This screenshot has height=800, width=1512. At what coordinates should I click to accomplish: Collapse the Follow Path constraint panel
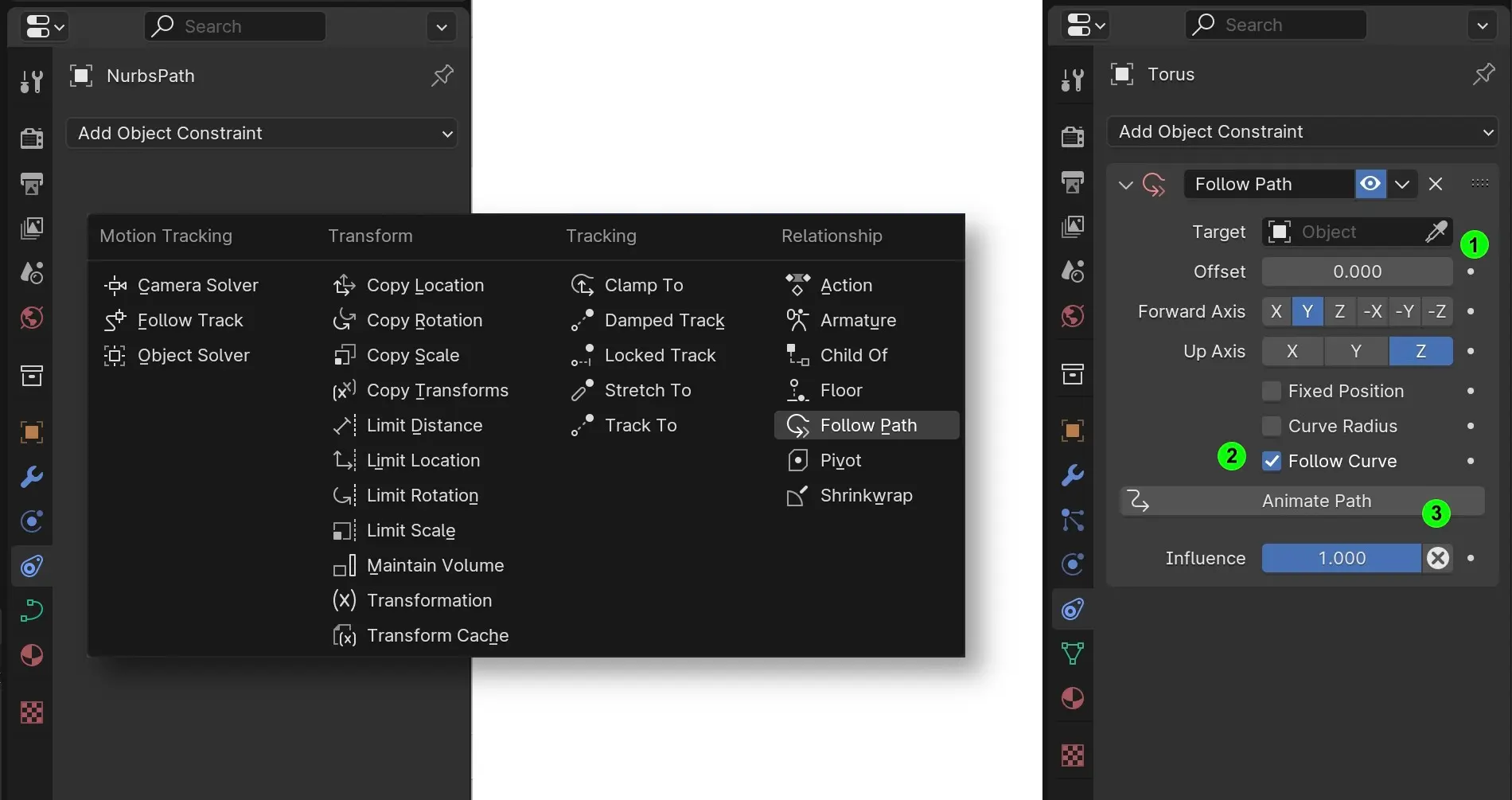1125,185
